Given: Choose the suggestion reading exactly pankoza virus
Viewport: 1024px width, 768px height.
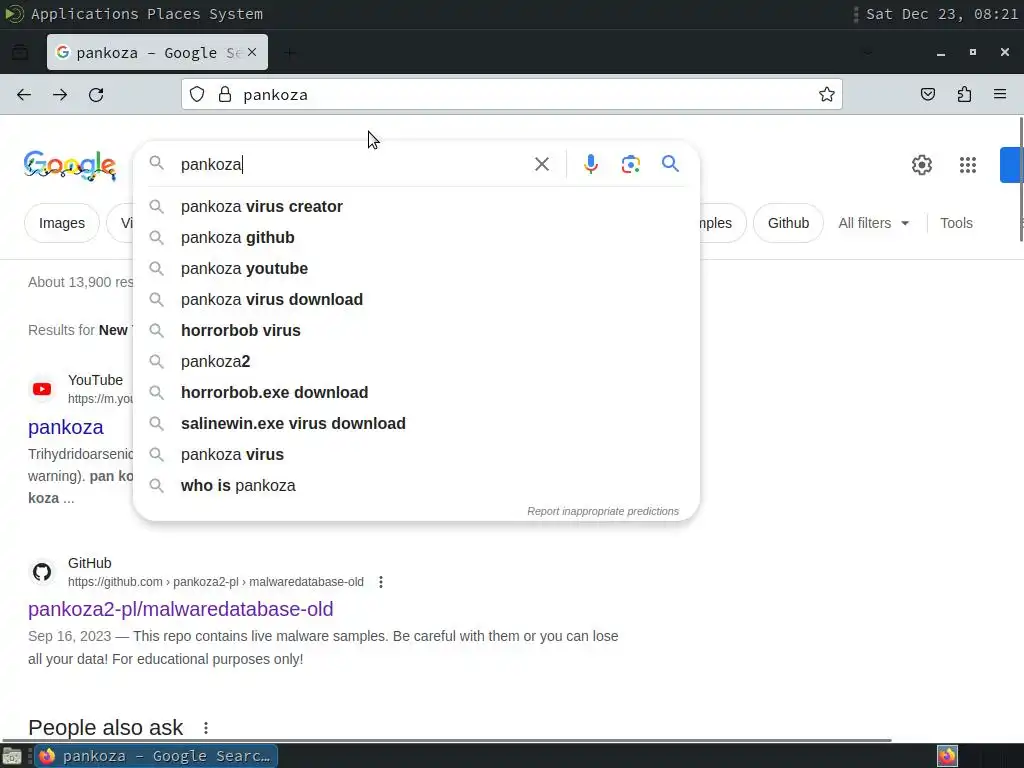Looking at the screenshot, I should coord(416,455).
